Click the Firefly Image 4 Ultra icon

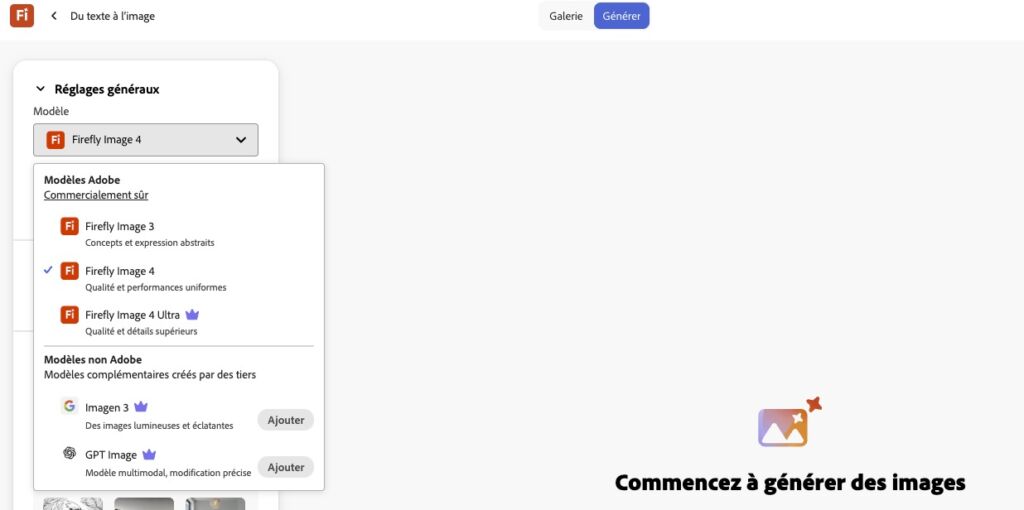pos(69,315)
